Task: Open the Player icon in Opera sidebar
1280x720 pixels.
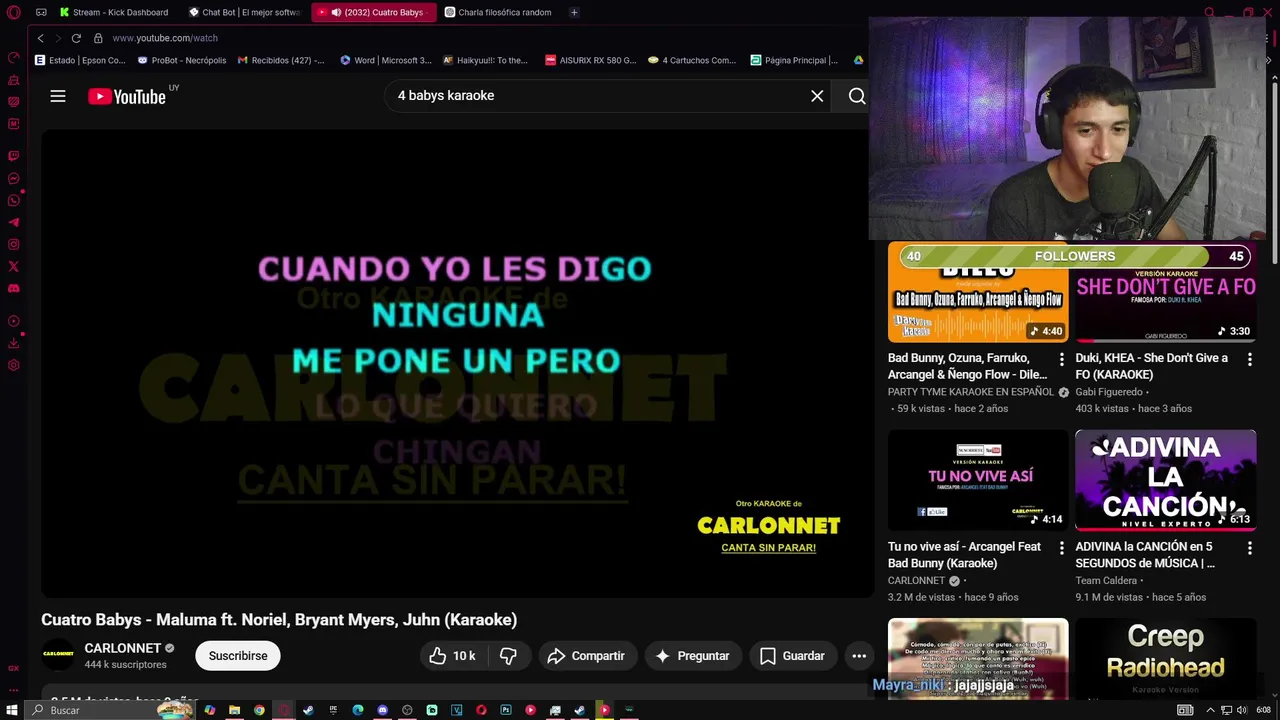Action: [x=13, y=321]
